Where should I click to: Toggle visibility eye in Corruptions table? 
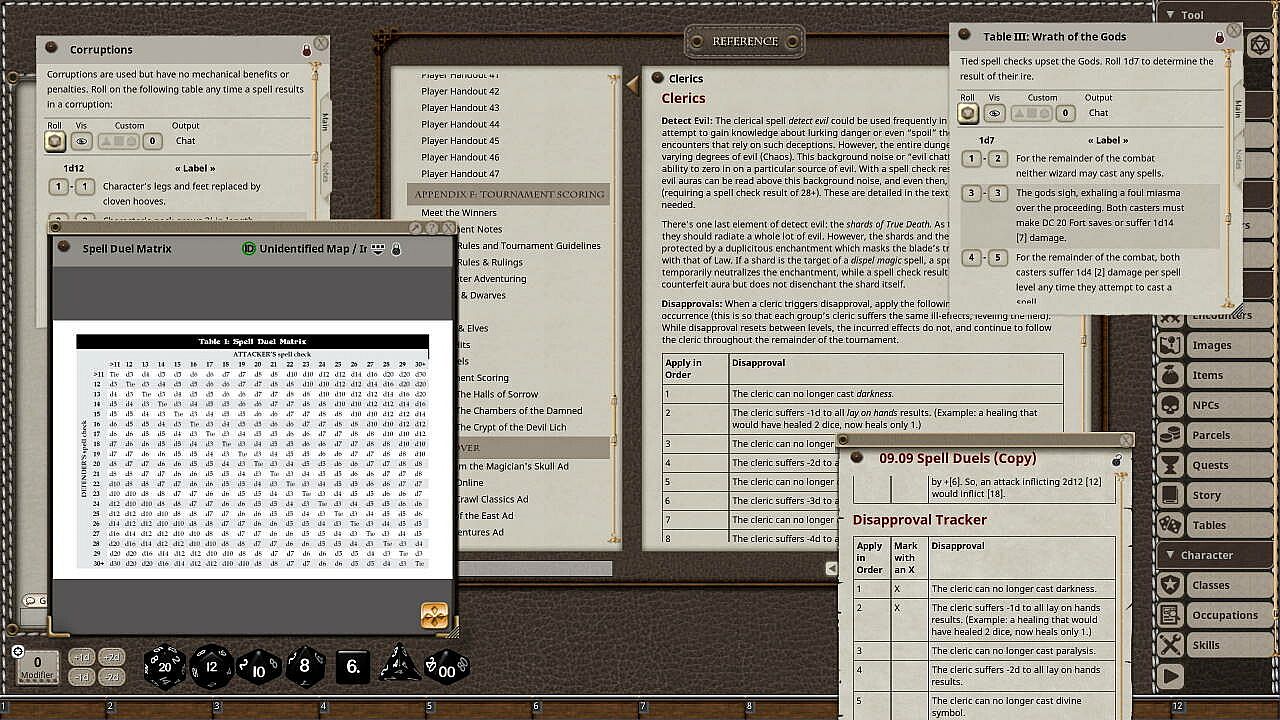82,142
